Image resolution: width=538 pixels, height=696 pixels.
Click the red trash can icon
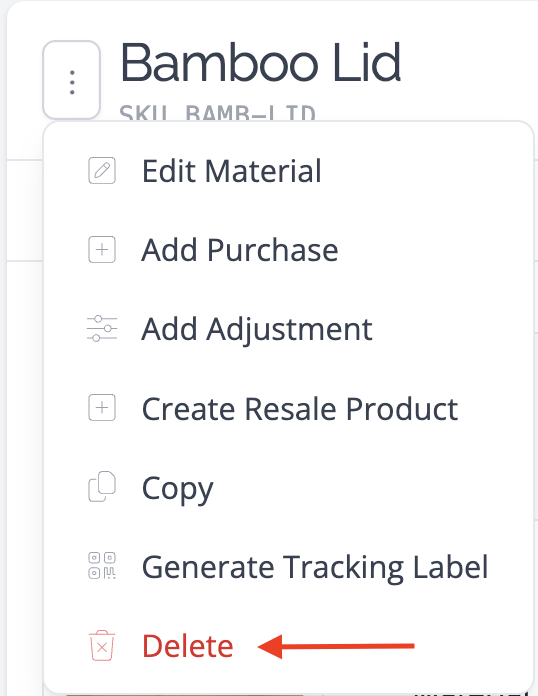[x=102, y=646]
